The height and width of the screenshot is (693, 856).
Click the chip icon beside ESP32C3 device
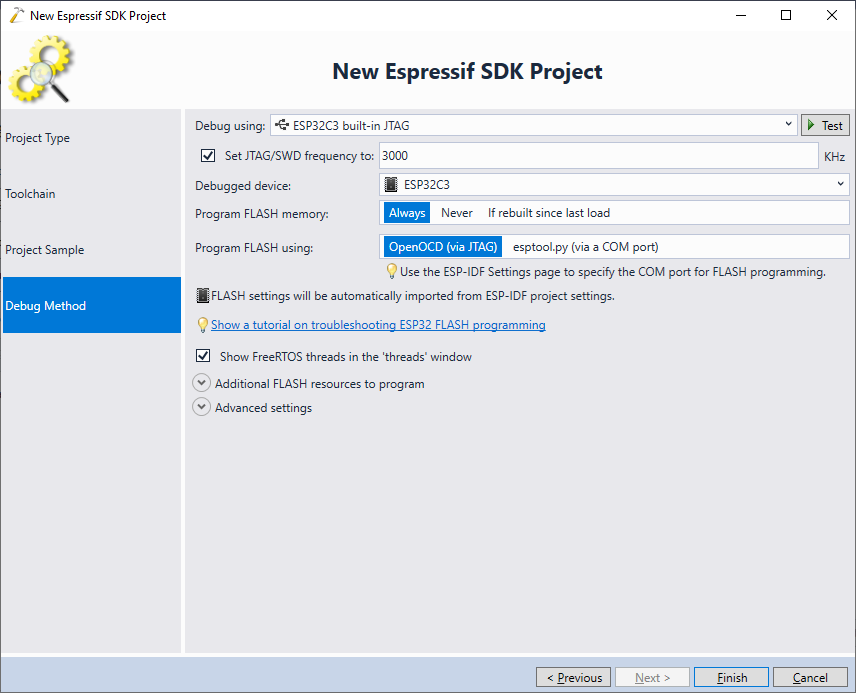[x=391, y=185]
